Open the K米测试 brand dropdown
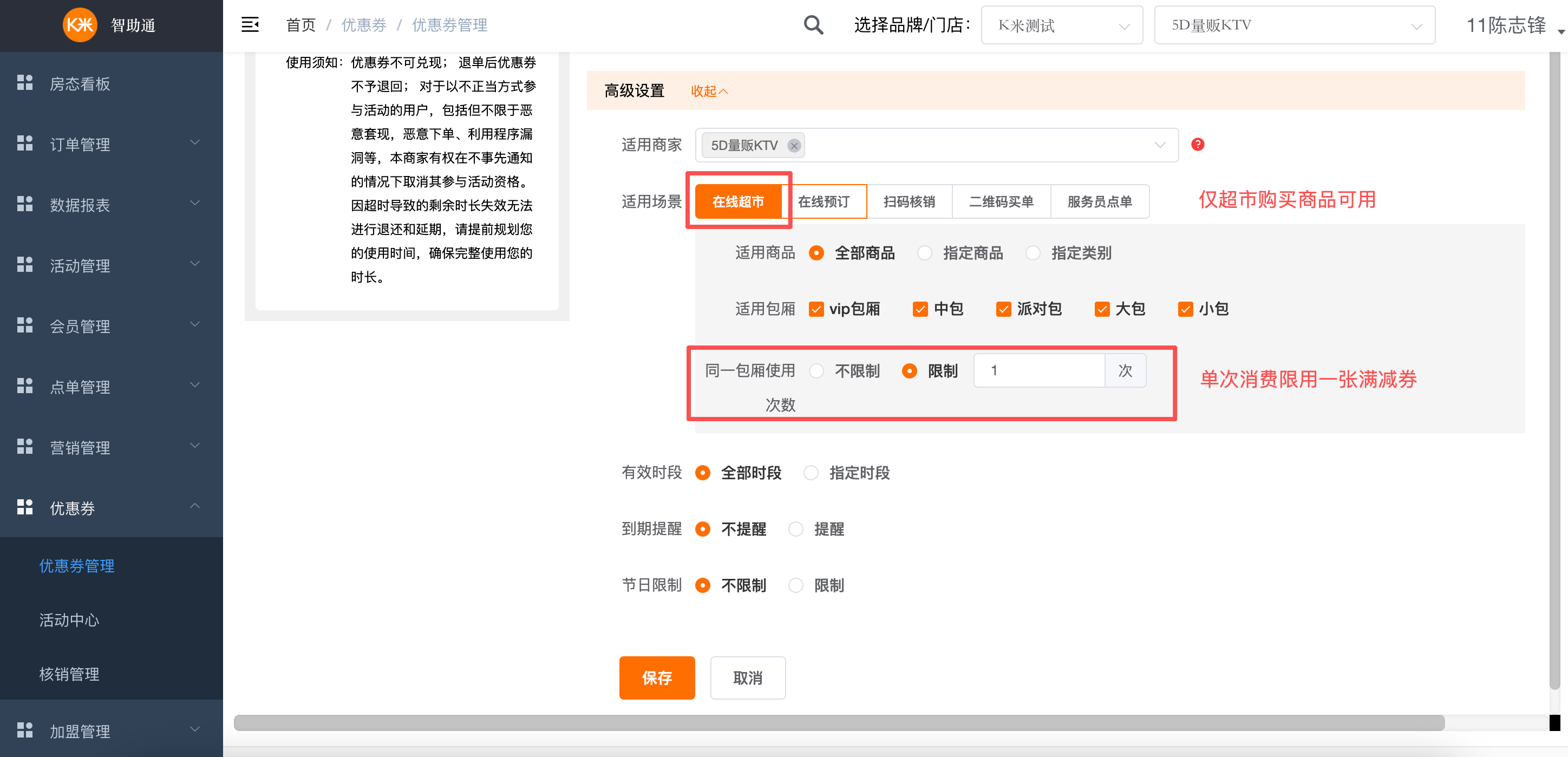 click(1062, 25)
